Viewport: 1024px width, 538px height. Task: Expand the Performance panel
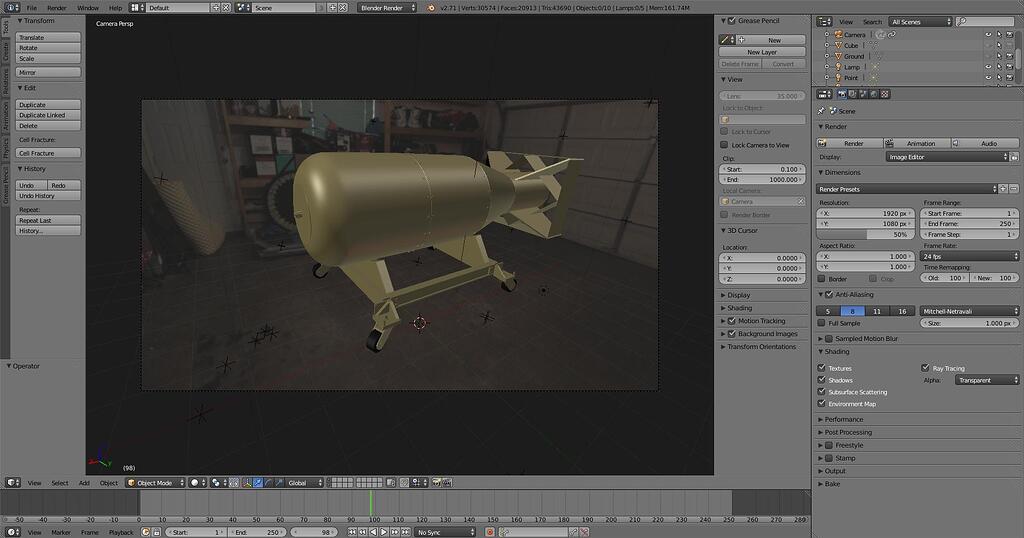[842, 419]
